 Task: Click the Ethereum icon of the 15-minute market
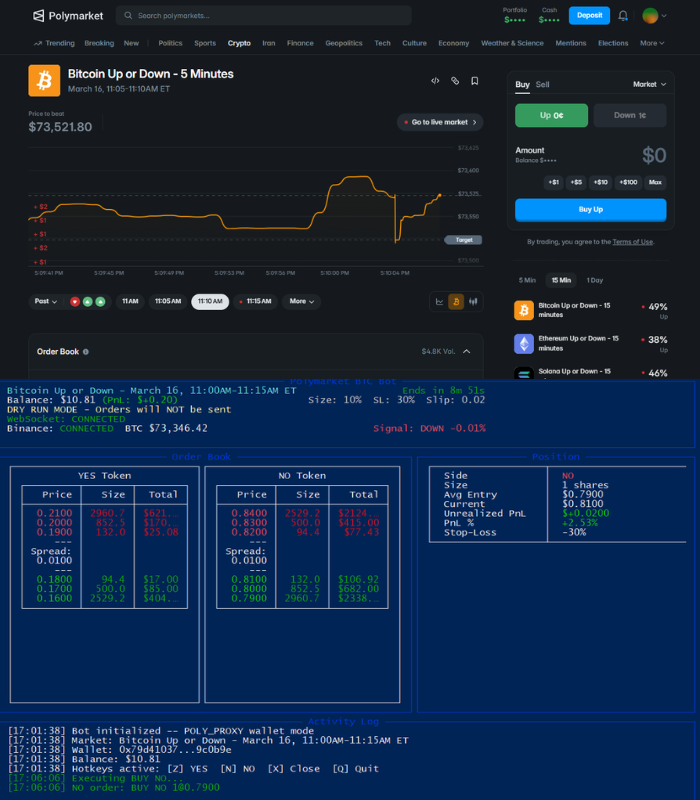(524, 343)
